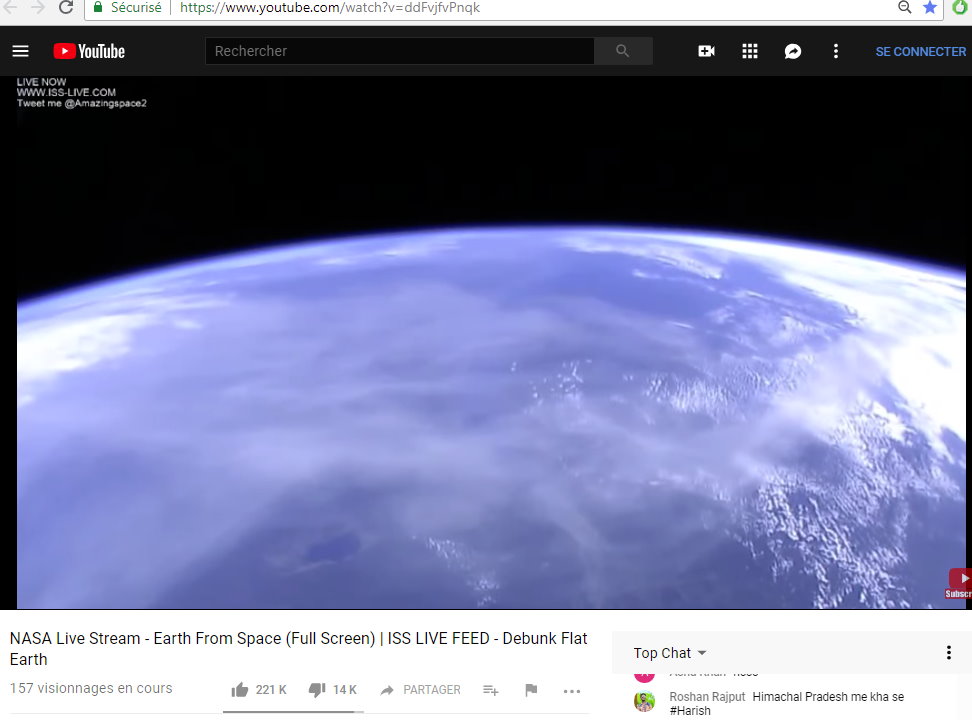Open the chat options three-dot menu
Image resolution: width=972 pixels, height=720 pixels.
coord(948,652)
